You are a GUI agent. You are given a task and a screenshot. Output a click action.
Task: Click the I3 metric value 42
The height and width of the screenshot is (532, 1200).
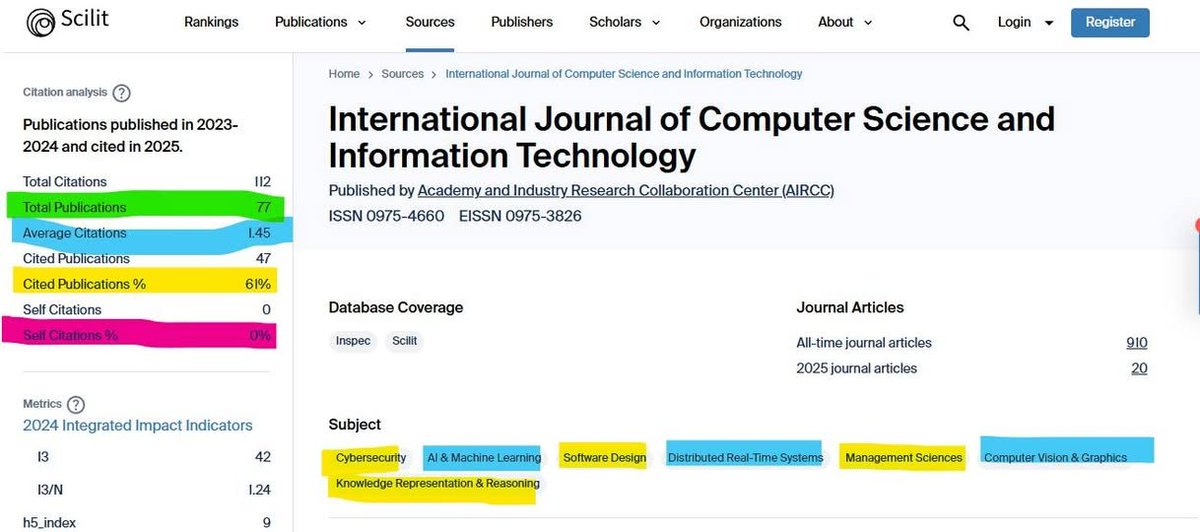point(263,457)
